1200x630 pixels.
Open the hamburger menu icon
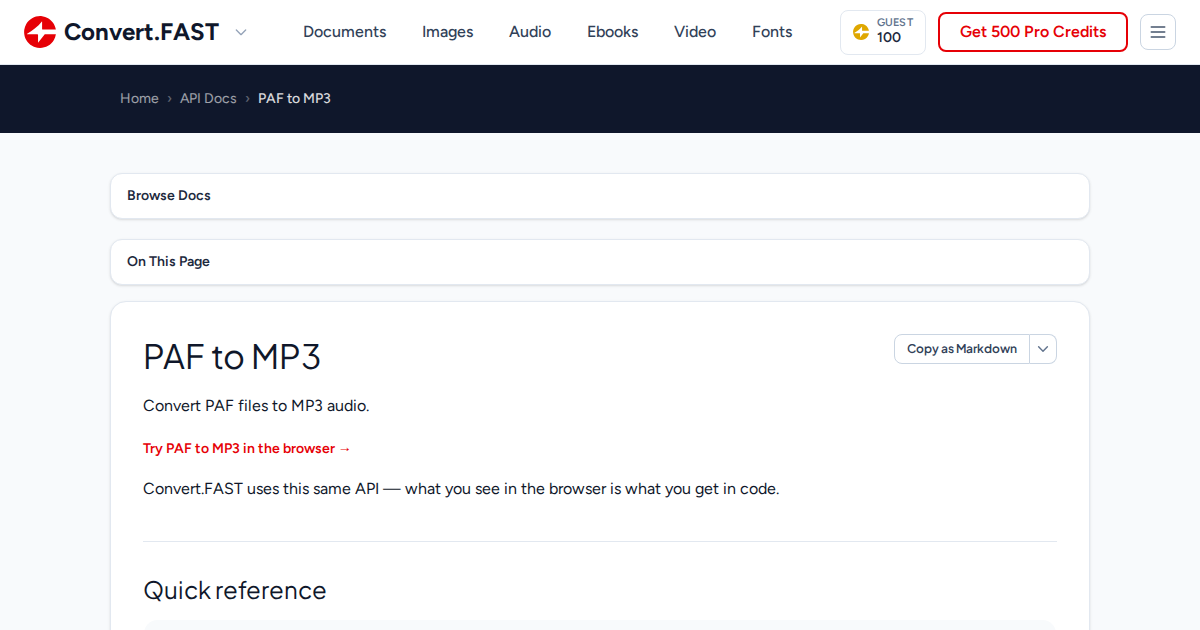click(x=1158, y=32)
